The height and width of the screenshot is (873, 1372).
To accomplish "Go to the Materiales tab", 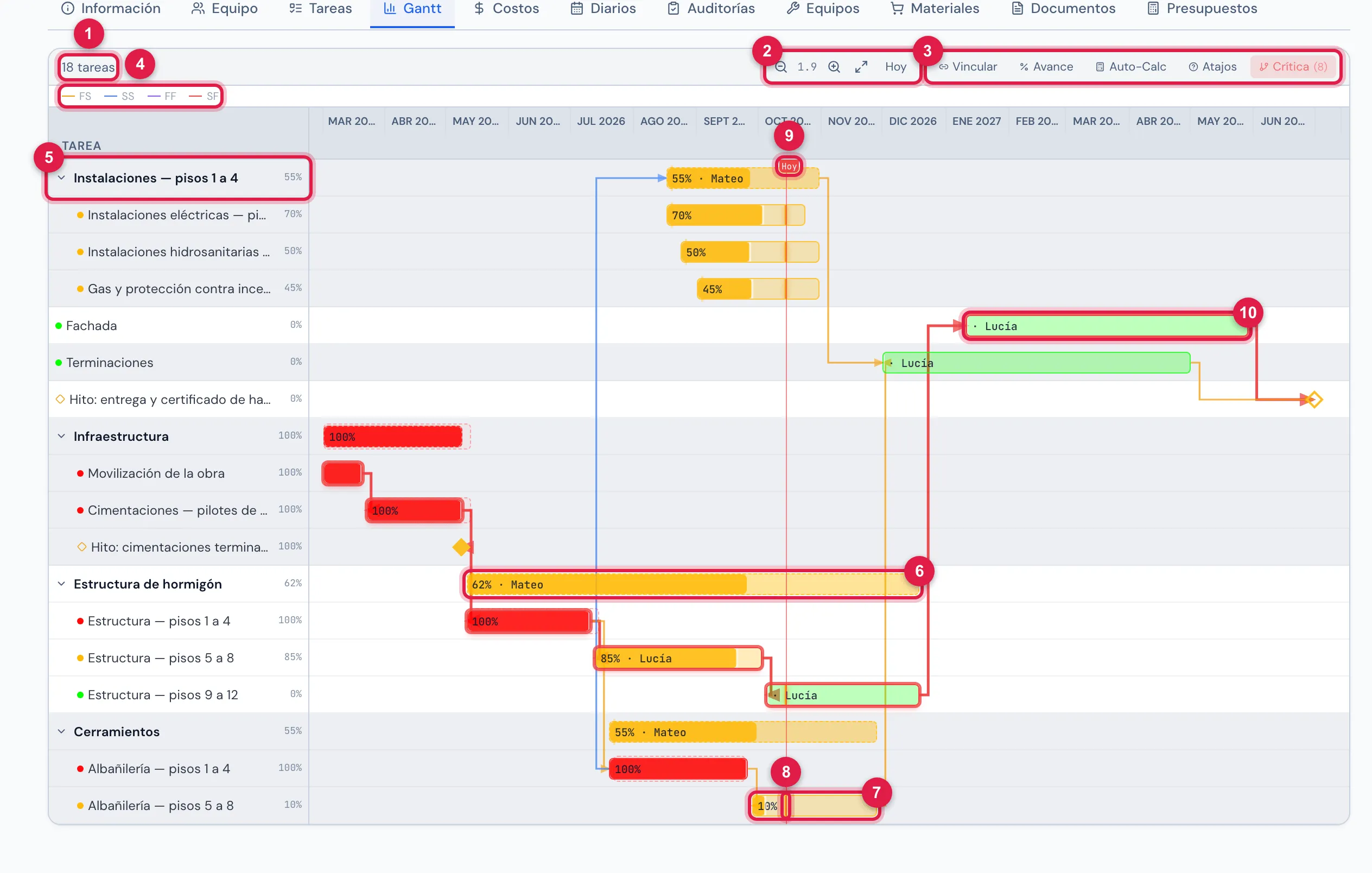I will [x=935, y=9].
